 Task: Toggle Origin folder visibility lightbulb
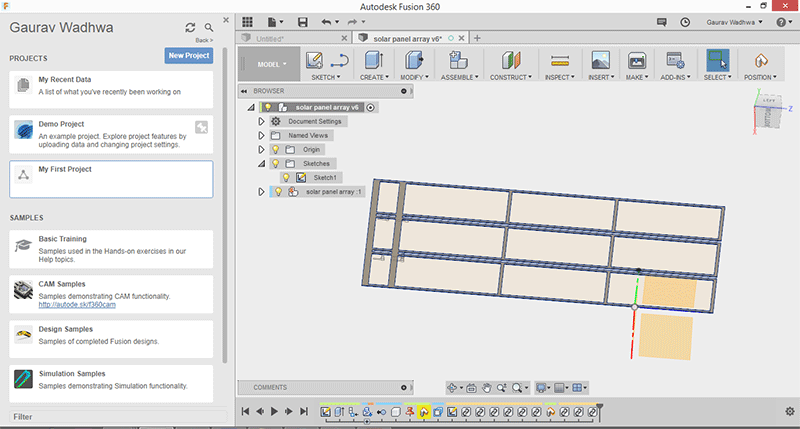pos(277,149)
